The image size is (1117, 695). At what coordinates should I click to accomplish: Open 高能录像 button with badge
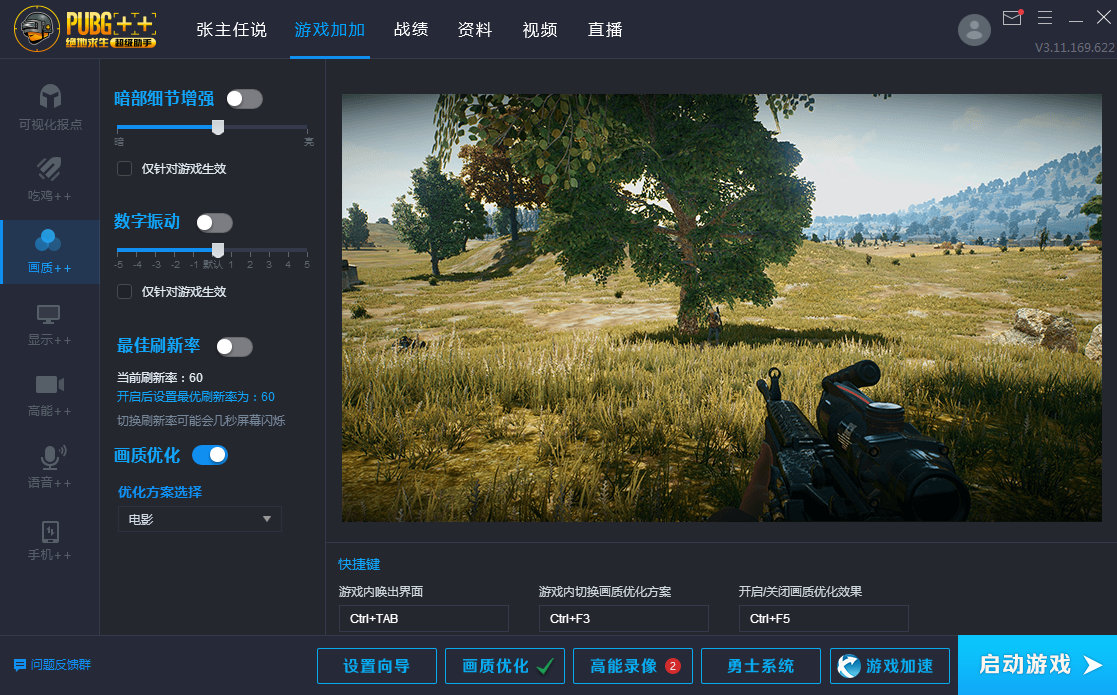633,666
